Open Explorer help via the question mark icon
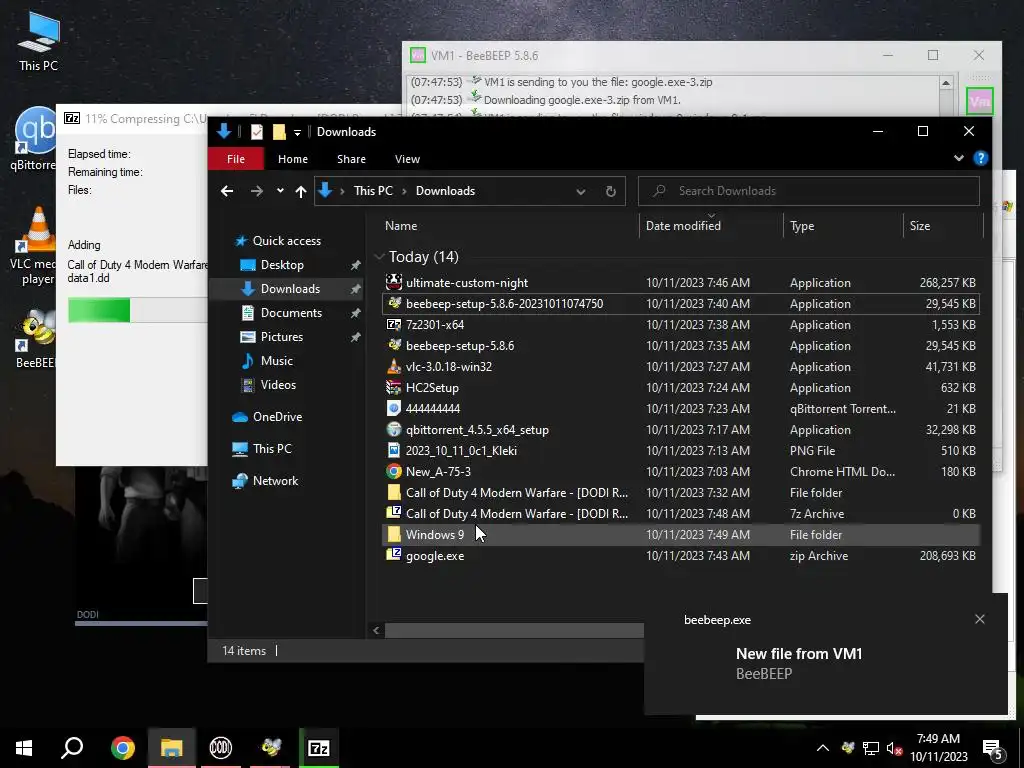 [980, 158]
